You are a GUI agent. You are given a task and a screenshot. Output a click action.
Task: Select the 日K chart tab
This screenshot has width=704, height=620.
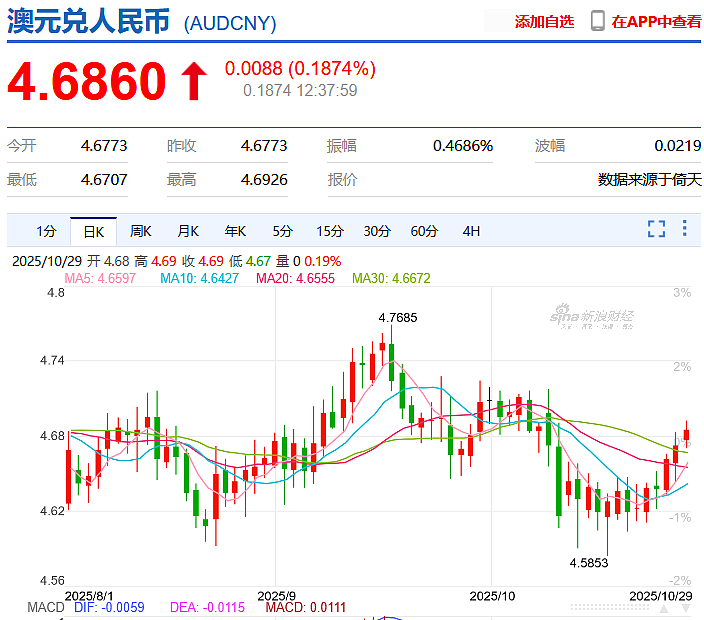coord(94,232)
